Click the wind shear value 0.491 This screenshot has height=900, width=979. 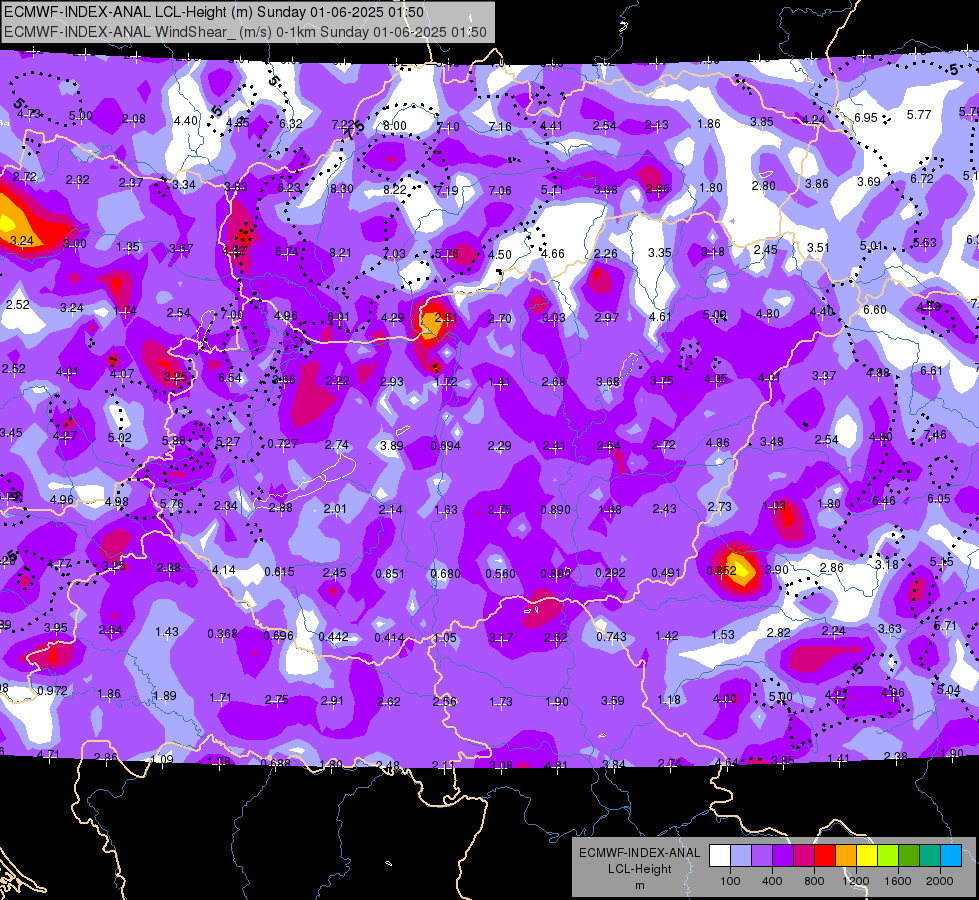[666, 573]
